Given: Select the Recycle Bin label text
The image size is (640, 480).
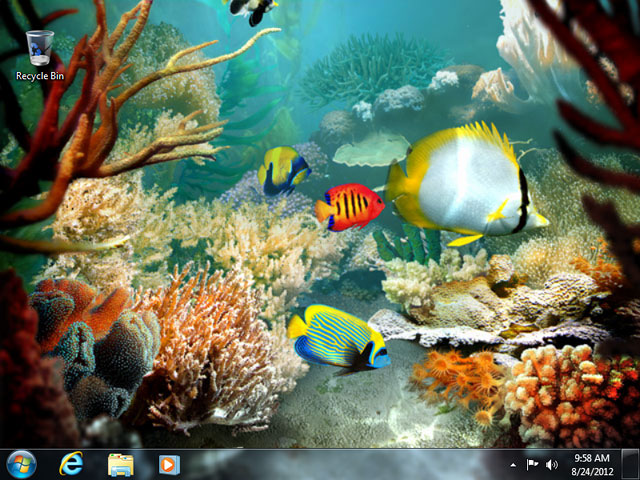Looking at the screenshot, I should pyautogui.click(x=40, y=76).
